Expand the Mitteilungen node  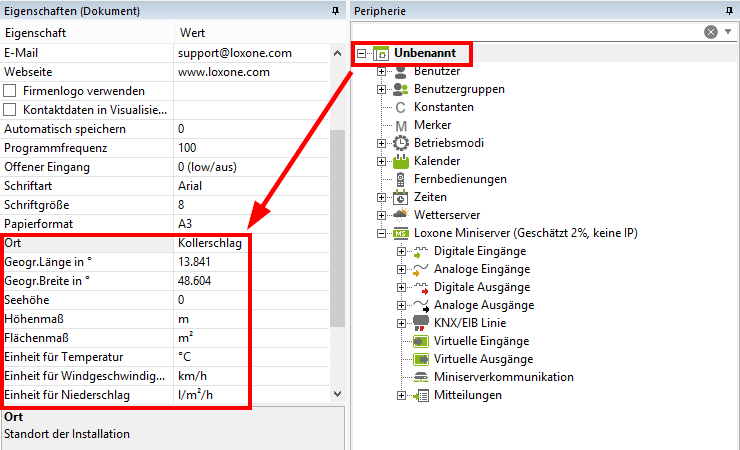click(x=401, y=395)
